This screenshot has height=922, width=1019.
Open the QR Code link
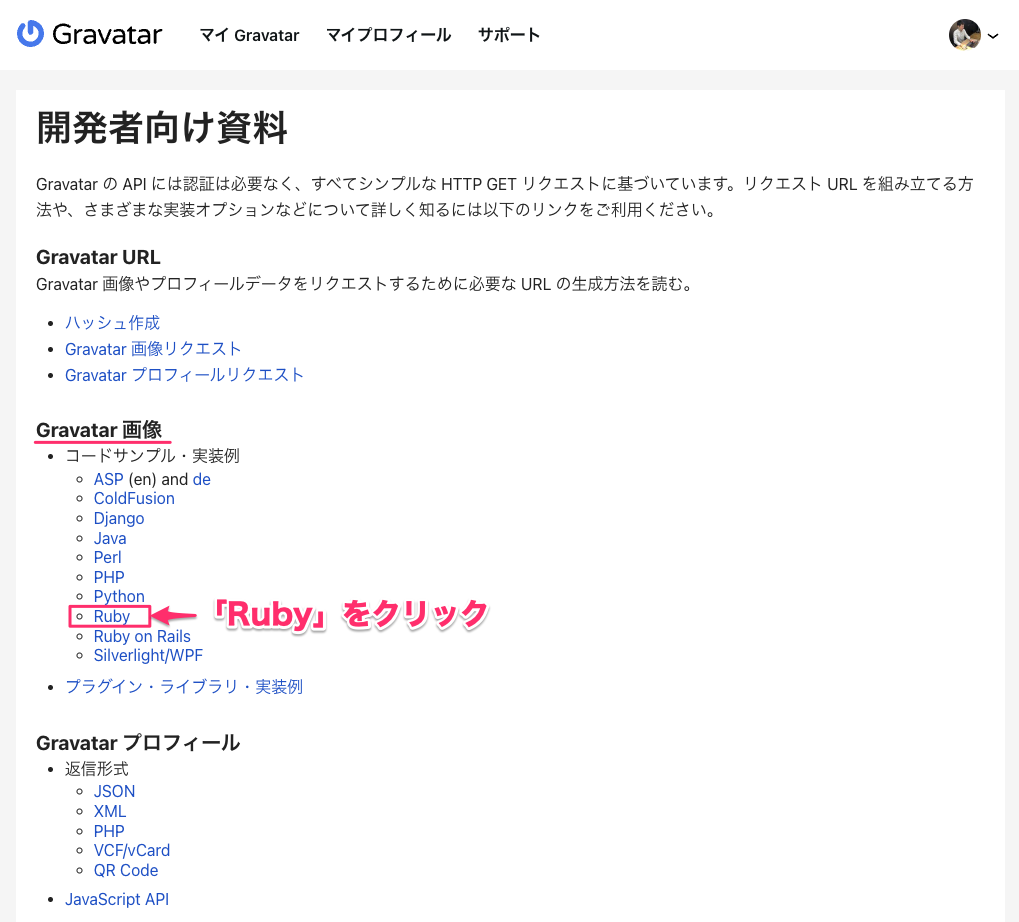126,871
